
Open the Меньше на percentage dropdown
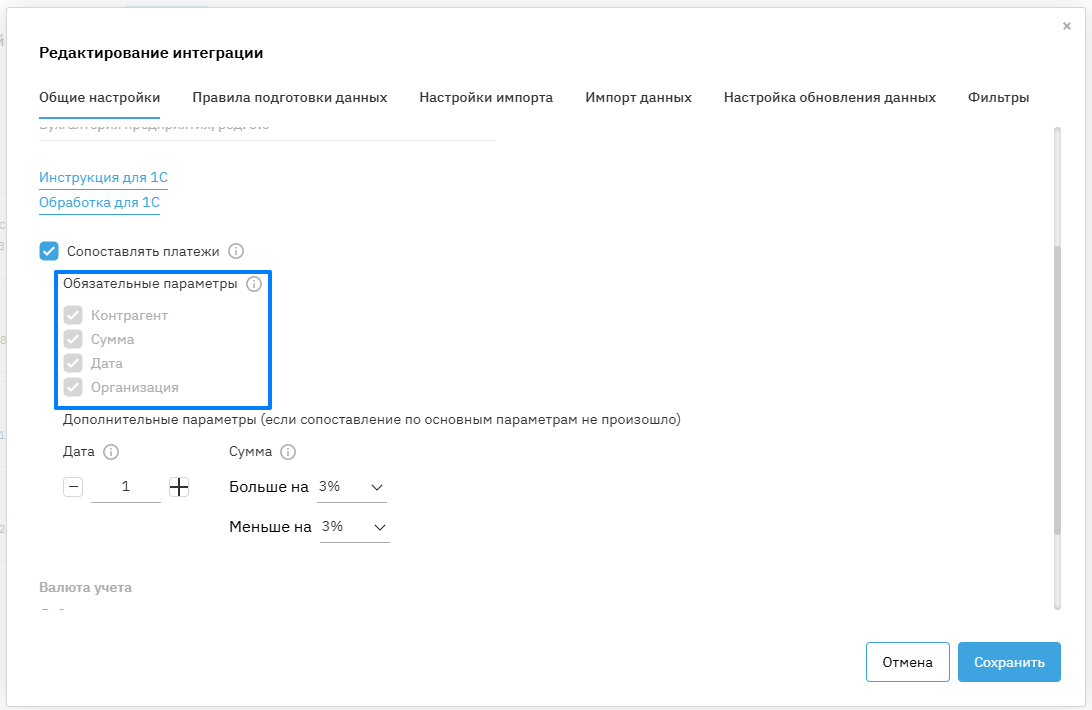(354, 526)
